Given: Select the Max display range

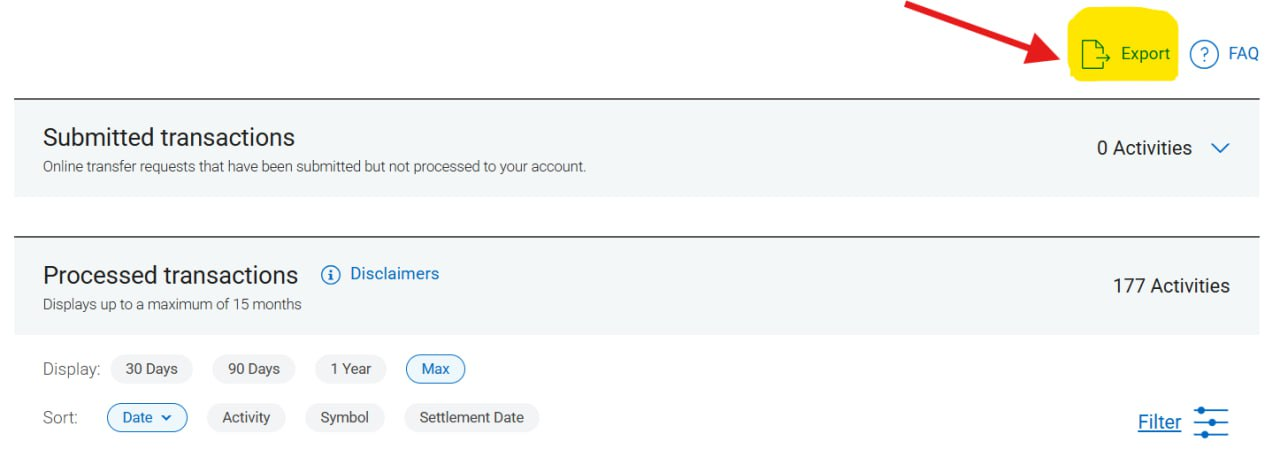Looking at the screenshot, I should click(x=435, y=369).
